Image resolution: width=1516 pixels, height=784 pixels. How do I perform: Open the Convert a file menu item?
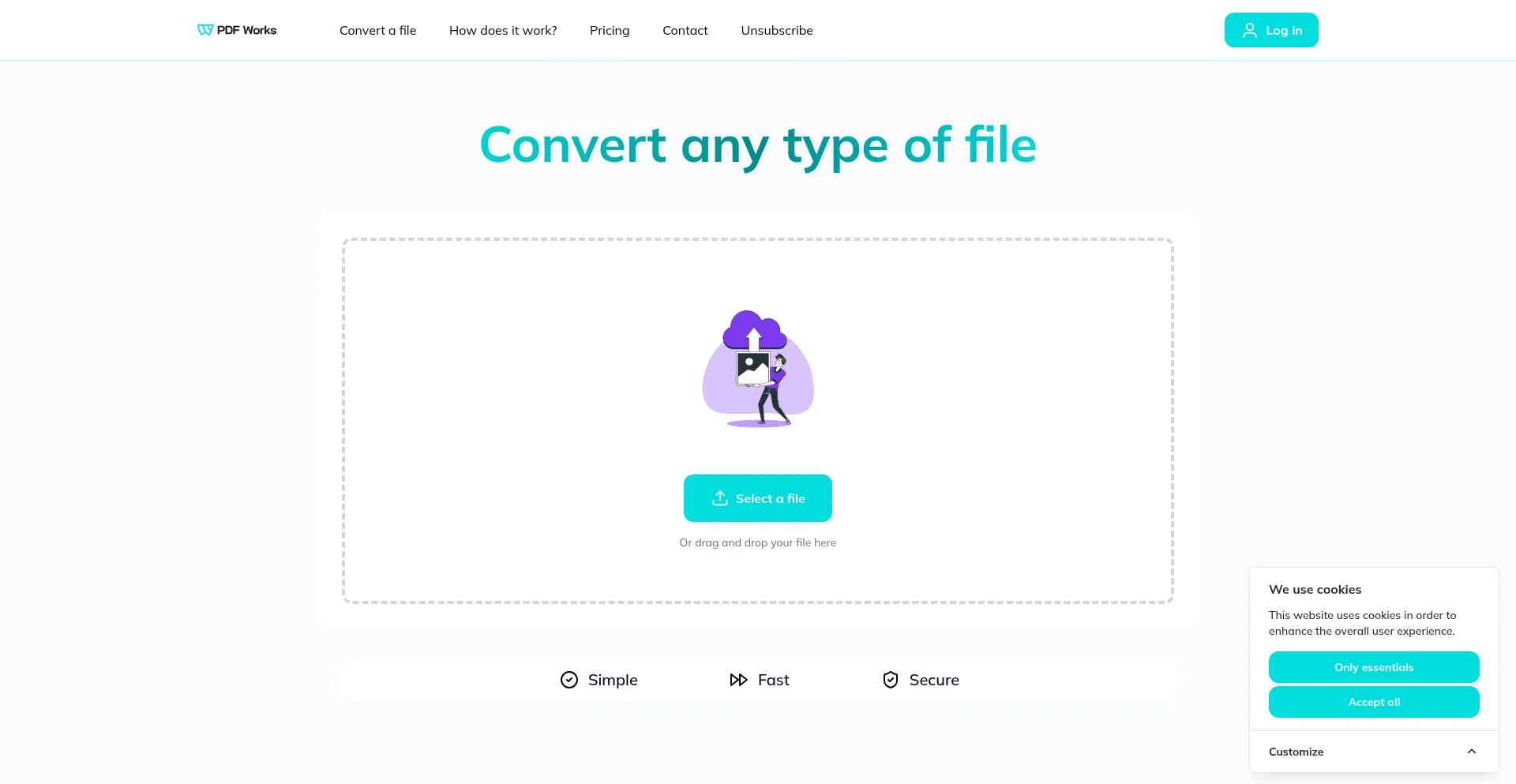coord(377,30)
